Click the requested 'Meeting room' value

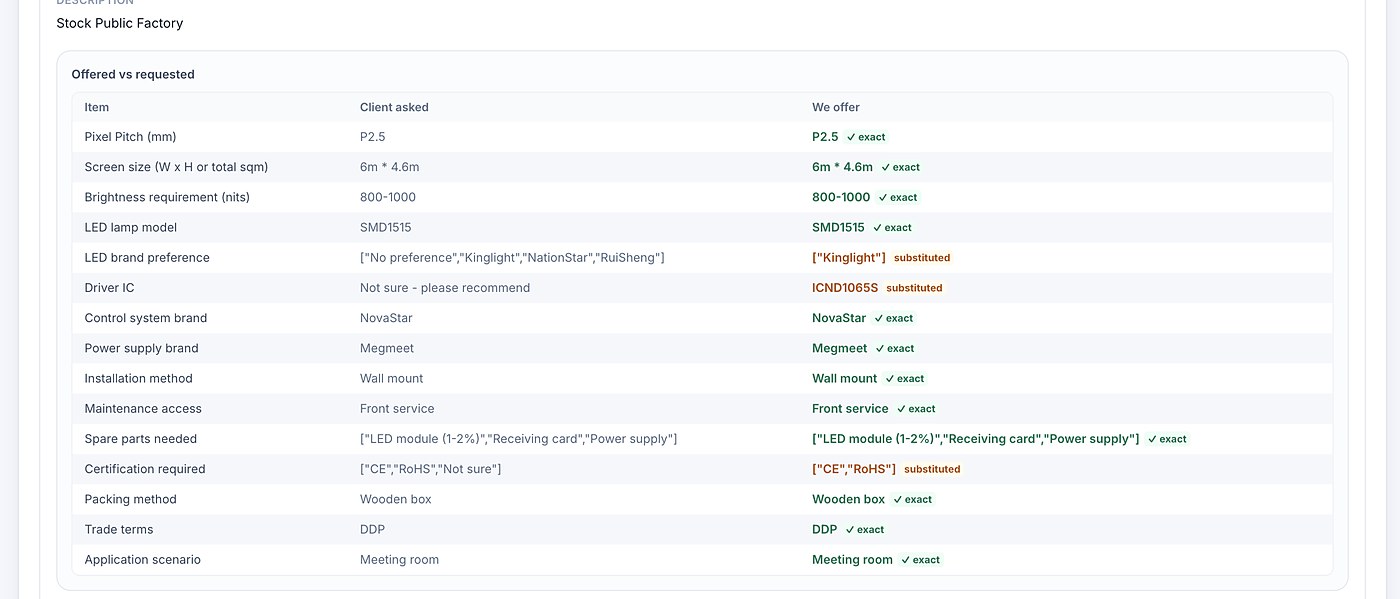[400, 560]
